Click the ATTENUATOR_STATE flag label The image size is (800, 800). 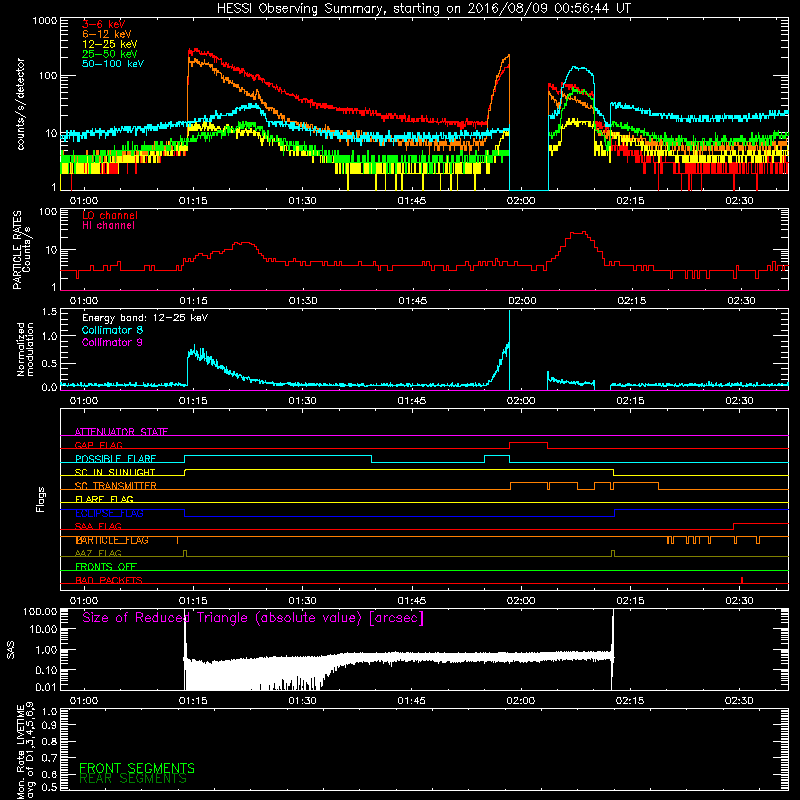click(121, 432)
